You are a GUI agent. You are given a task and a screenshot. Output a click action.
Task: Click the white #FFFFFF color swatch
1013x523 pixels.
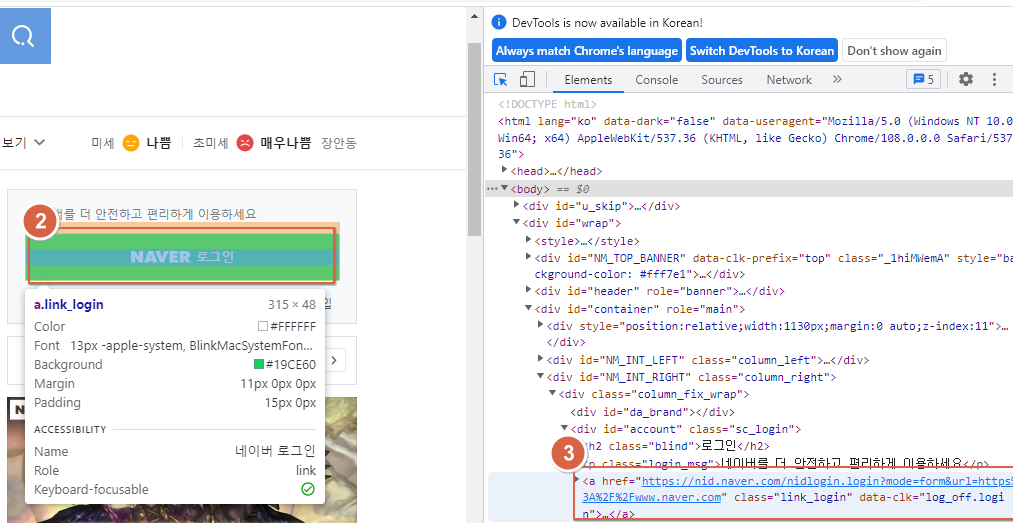coord(263,326)
